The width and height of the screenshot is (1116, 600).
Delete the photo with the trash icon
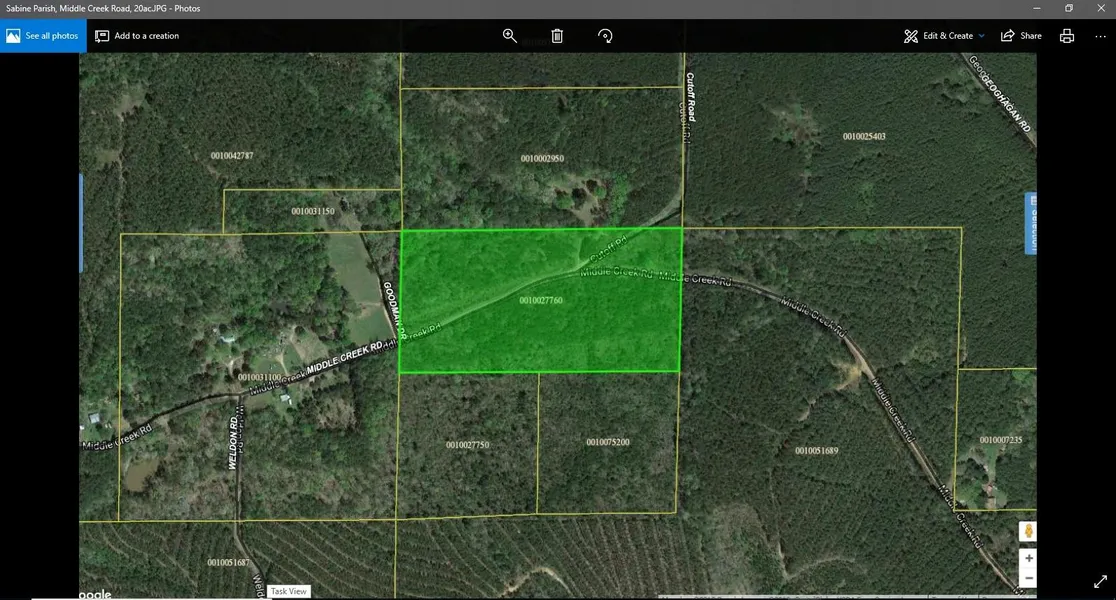(557, 36)
